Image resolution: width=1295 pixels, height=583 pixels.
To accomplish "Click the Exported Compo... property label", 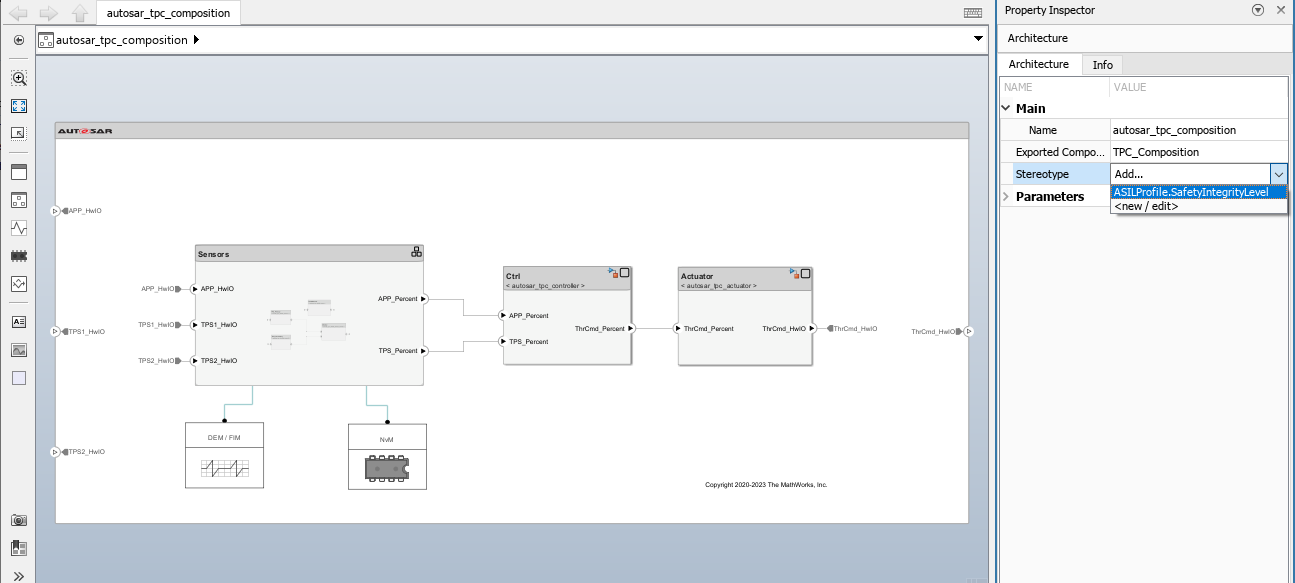I will [1060, 152].
